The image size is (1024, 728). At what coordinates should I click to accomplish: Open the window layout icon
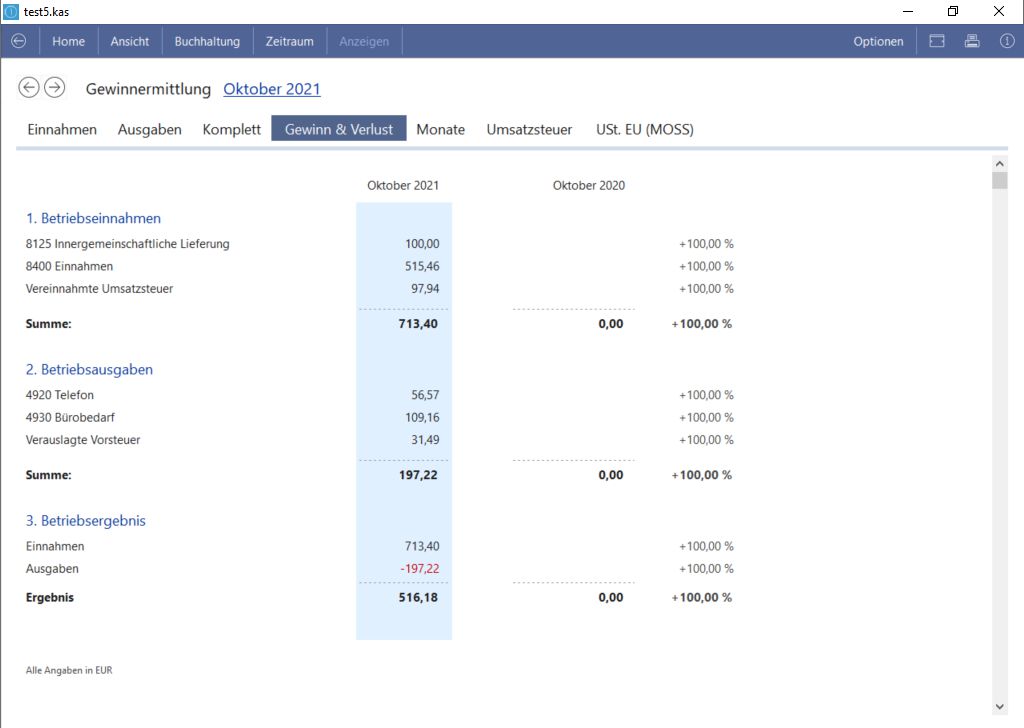click(937, 41)
